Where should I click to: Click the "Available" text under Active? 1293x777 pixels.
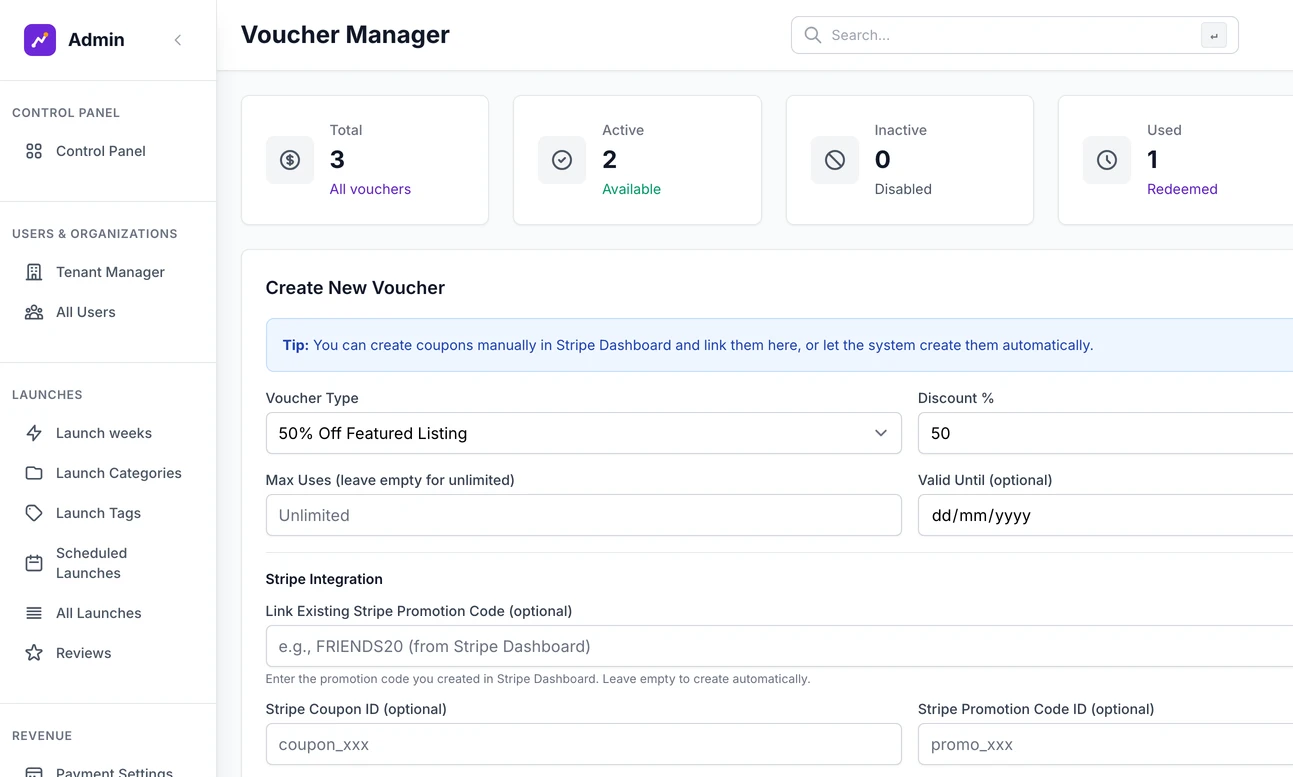[x=631, y=189]
